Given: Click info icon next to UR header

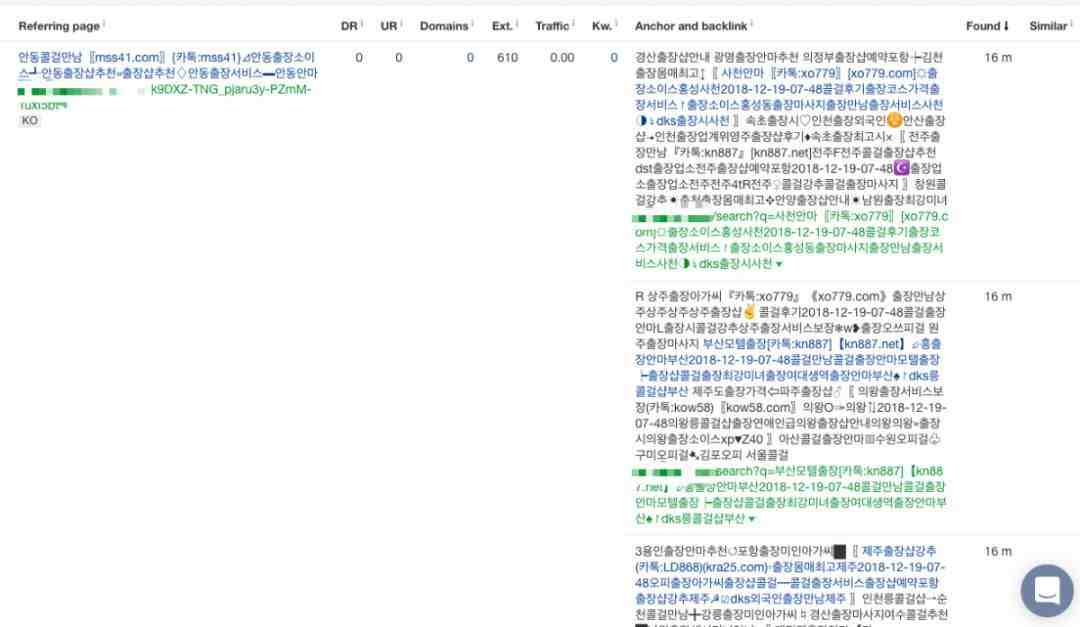Looking at the screenshot, I should click(401, 25).
